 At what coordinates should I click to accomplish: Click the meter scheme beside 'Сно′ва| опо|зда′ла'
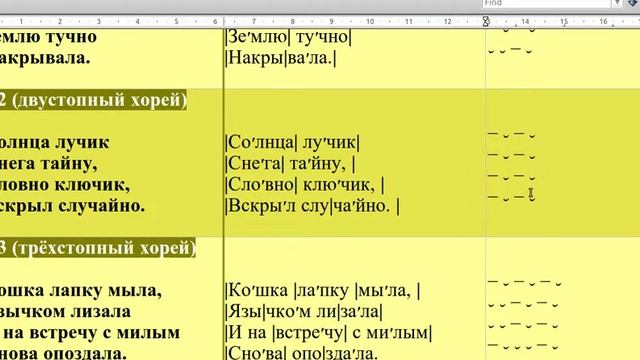click(523, 346)
